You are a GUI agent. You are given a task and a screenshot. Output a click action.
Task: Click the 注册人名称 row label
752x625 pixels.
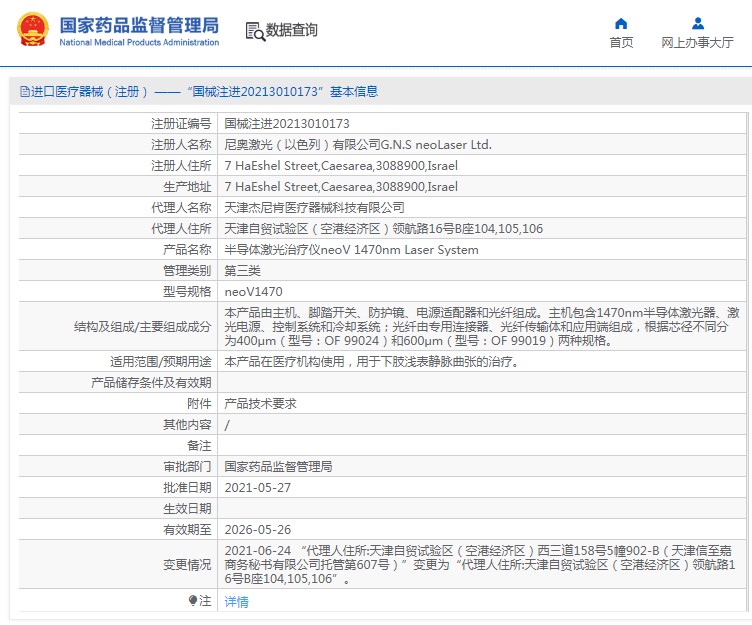(181, 144)
